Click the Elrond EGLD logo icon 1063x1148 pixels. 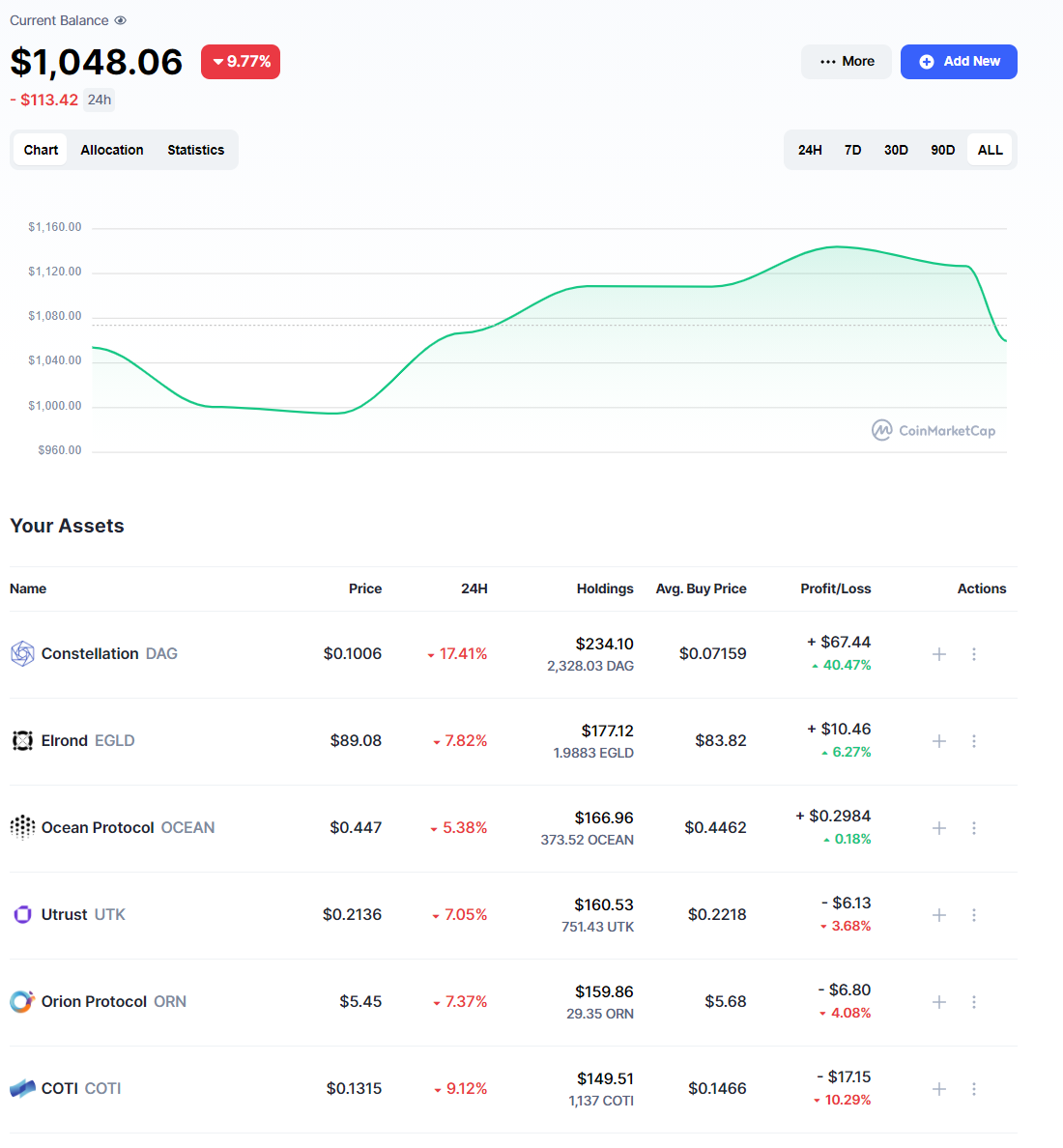[22, 740]
